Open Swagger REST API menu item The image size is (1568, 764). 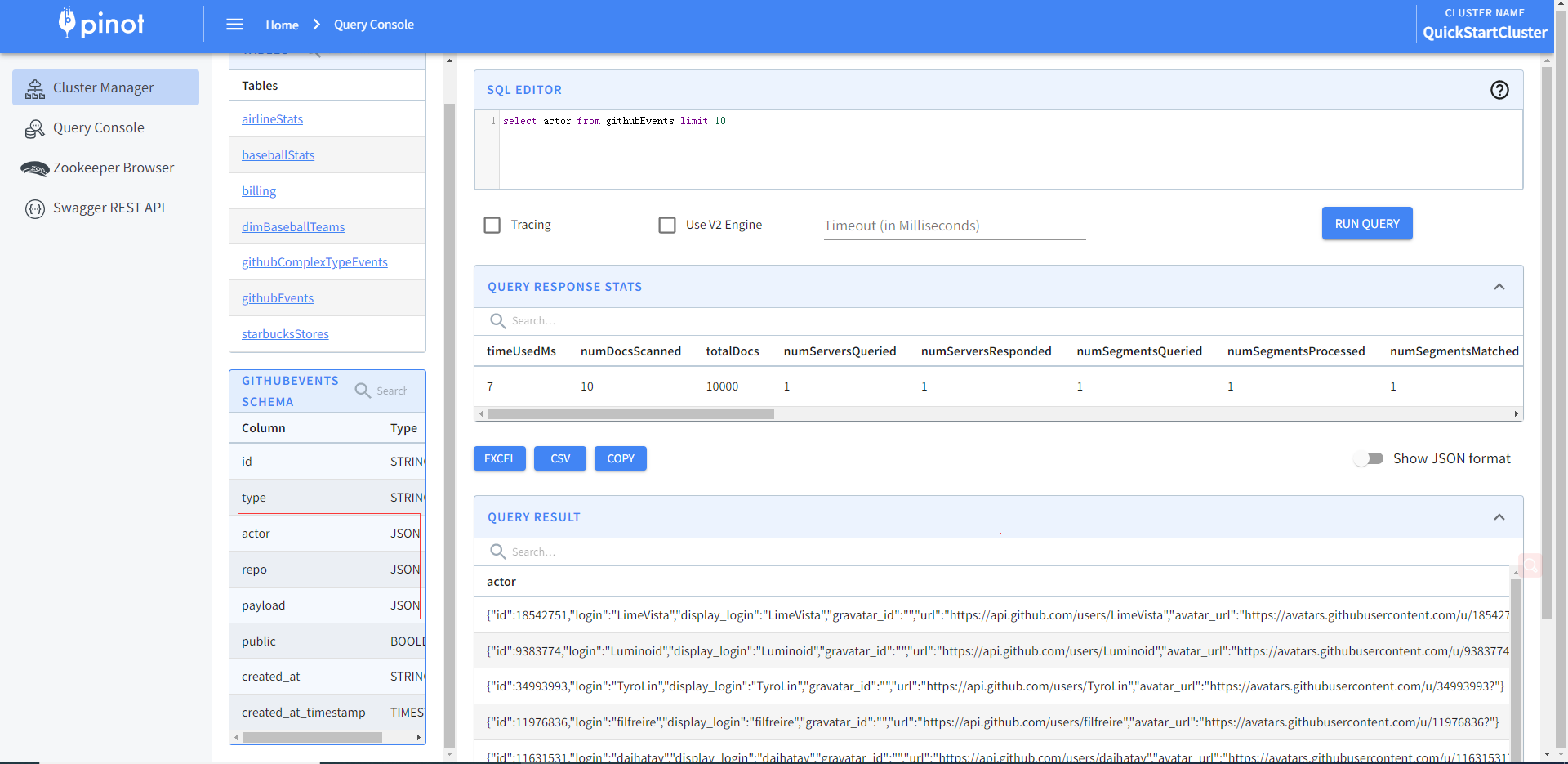click(105, 208)
